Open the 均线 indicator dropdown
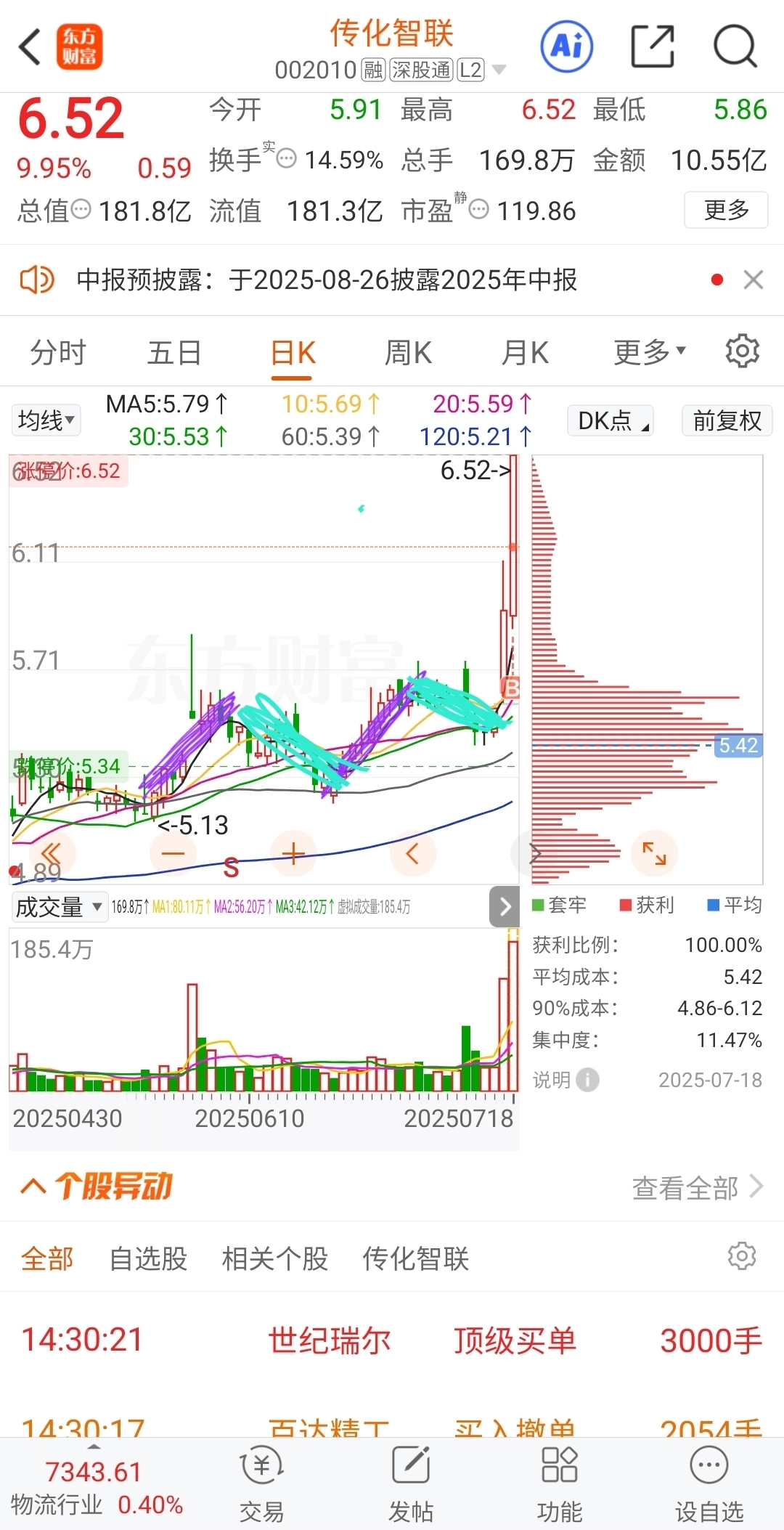Image resolution: width=784 pixels, height=1530 pixels. (x=46, y=420)
